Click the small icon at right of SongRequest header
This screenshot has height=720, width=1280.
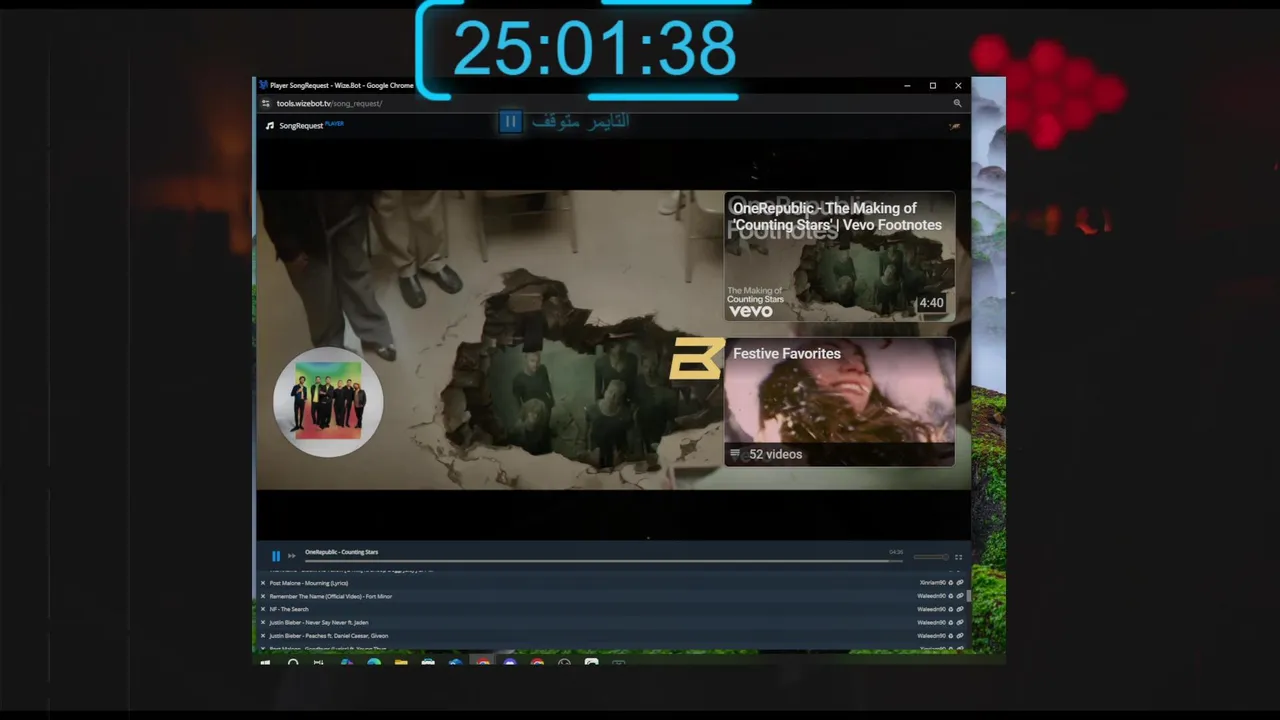tap(954, 126)
